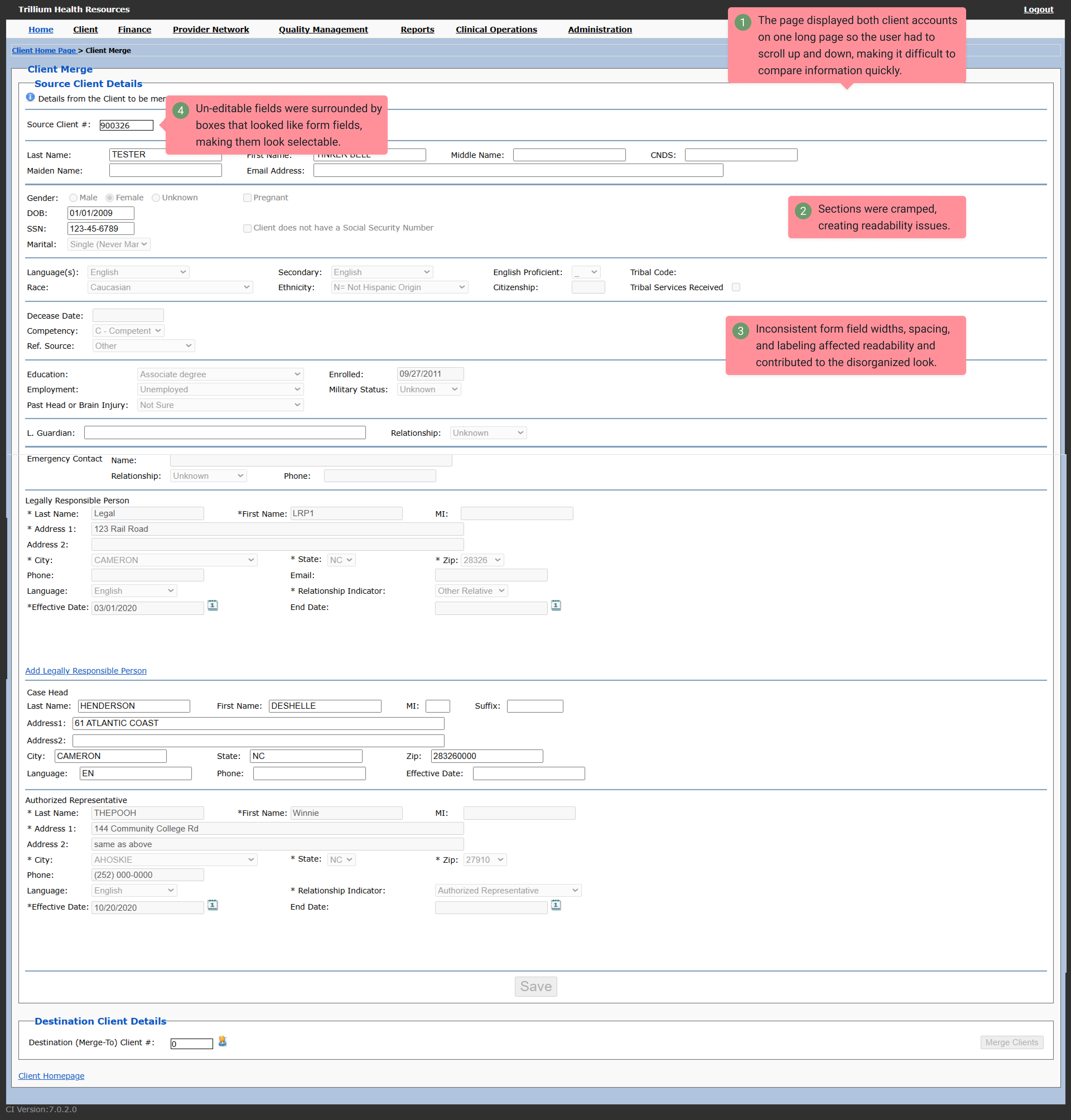Click the client lookup icon beside Destination Client #
Image resolution: width=1071 pixels, height=1120 pixels.
223,1042
